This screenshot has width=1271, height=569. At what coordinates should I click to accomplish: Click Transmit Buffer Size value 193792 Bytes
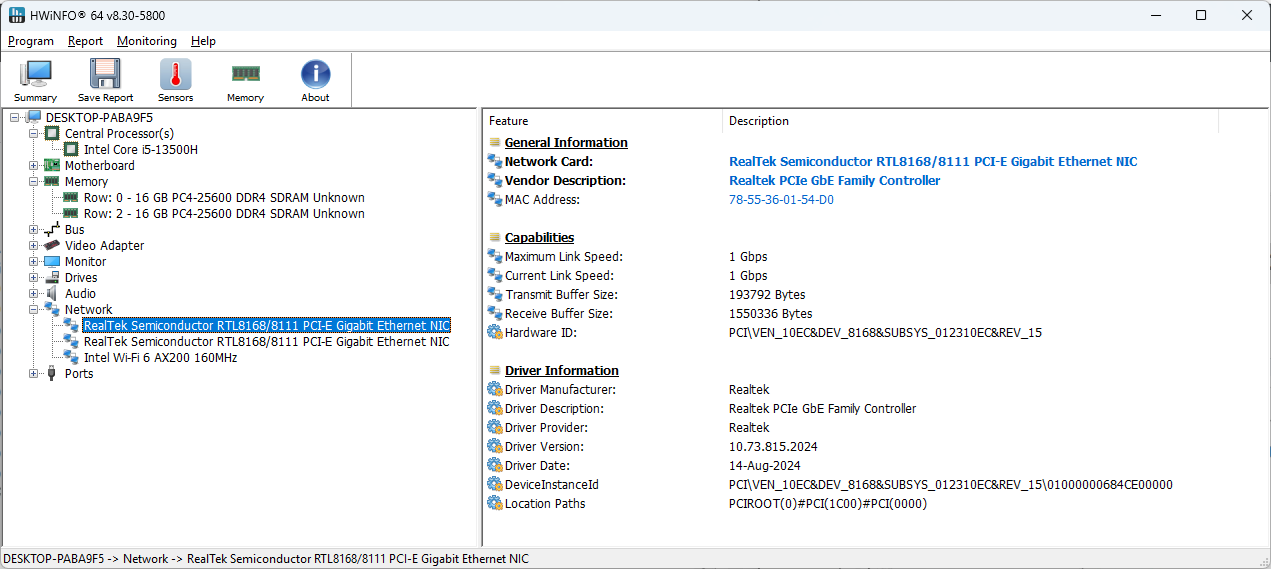click(767, 294)
